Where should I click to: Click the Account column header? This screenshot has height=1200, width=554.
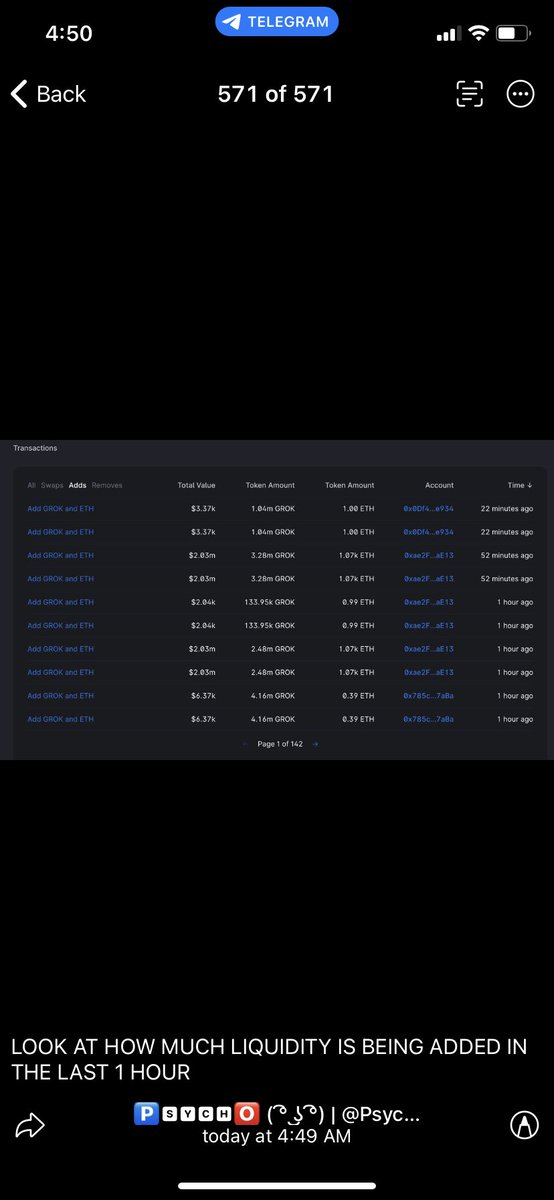pos(439,485)
